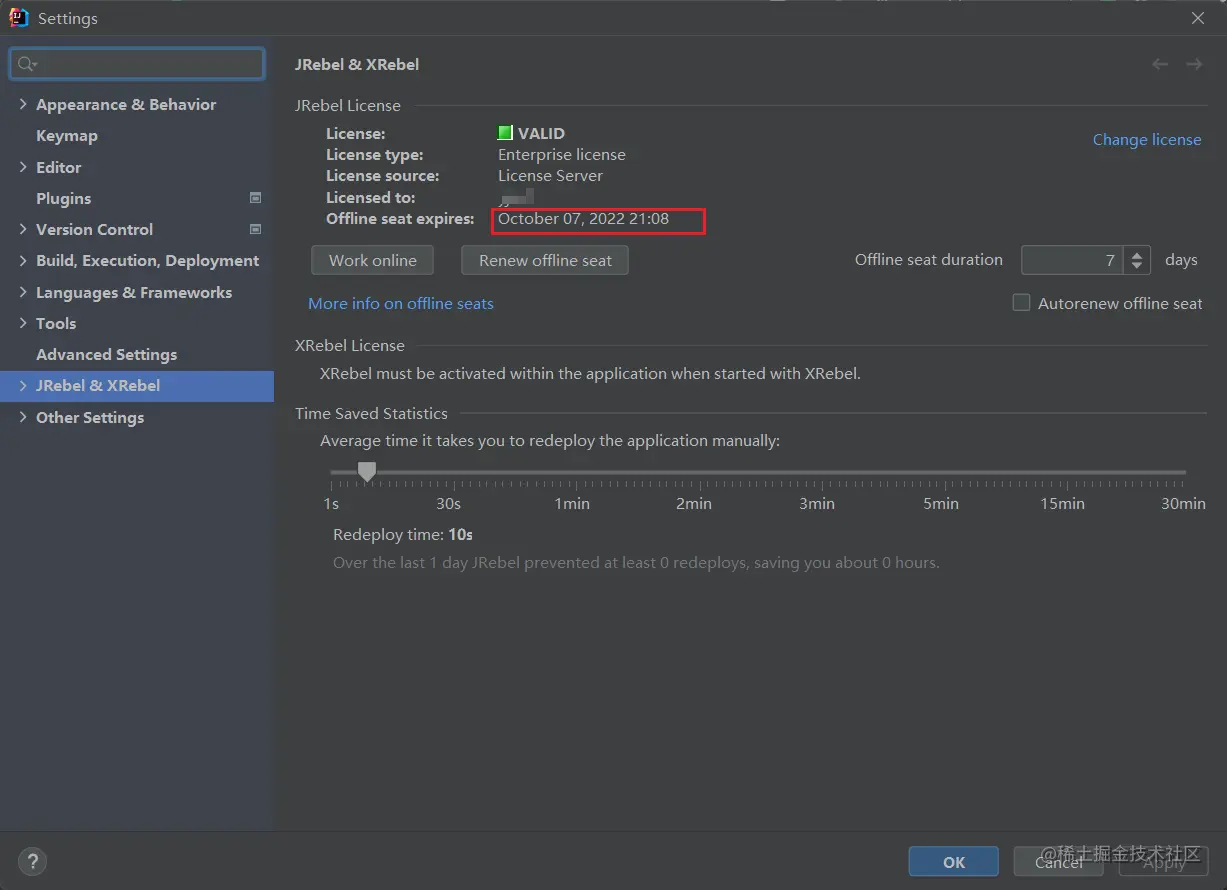Expand the Version Control node

coord(22,229)
